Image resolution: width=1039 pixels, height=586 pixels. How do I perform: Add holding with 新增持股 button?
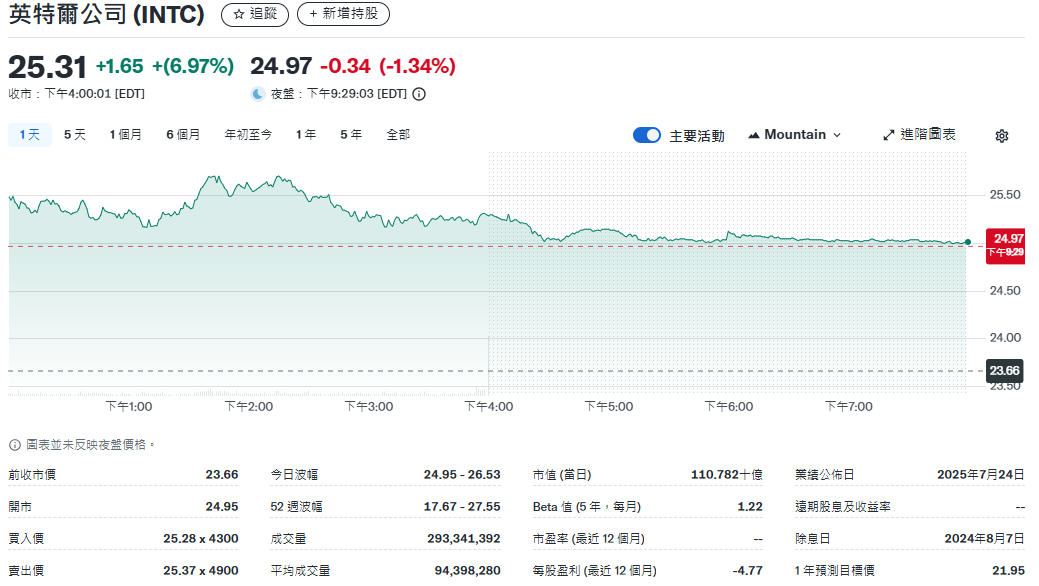coord(343,14)
